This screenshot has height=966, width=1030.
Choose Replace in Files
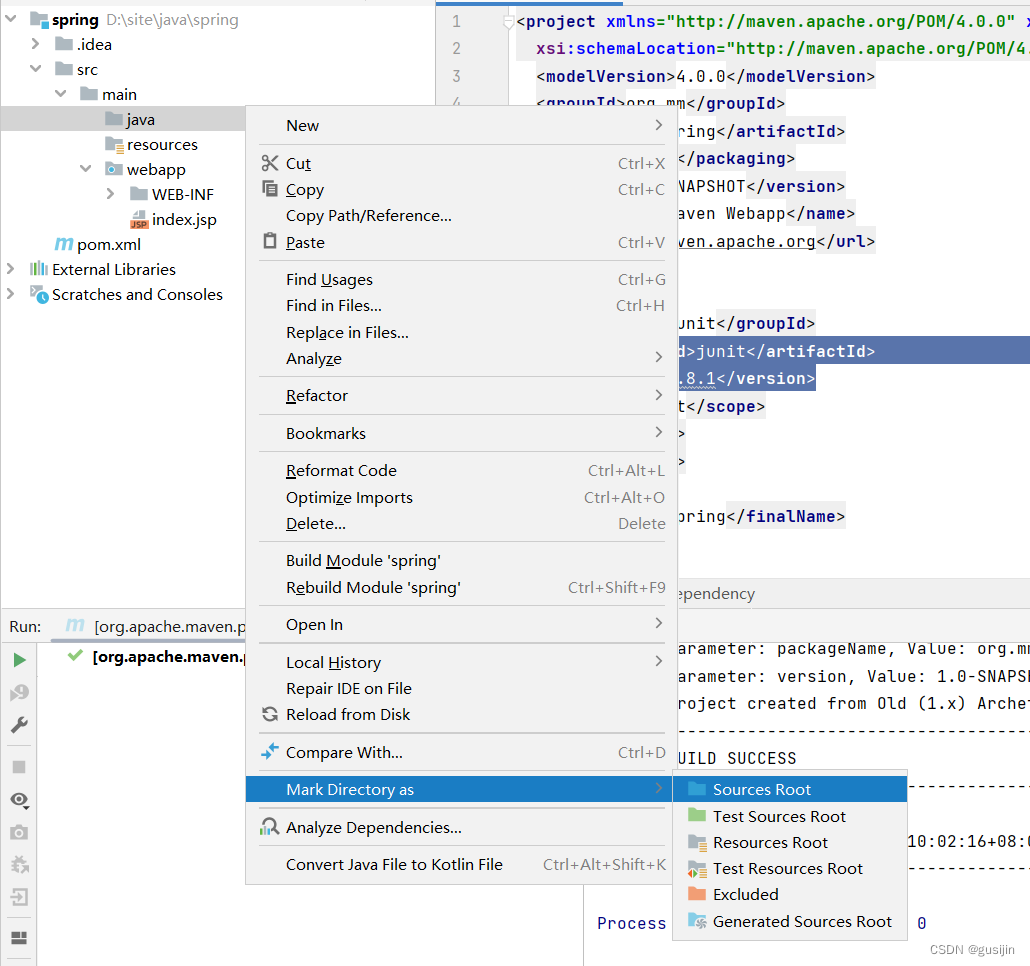(x=462, y=332)
